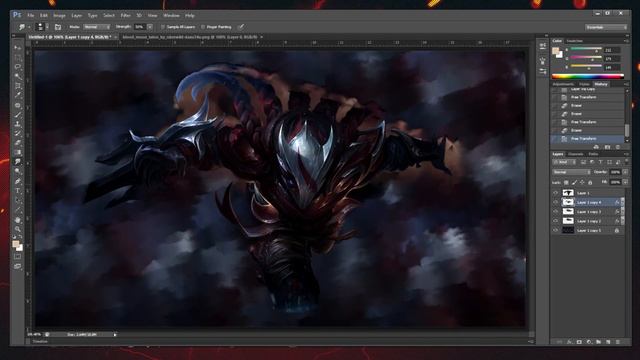Viewport: 640px width, 360px height.
Task: Select the Layer 1 copy 3 layer name
Action: tap(589, 212)
